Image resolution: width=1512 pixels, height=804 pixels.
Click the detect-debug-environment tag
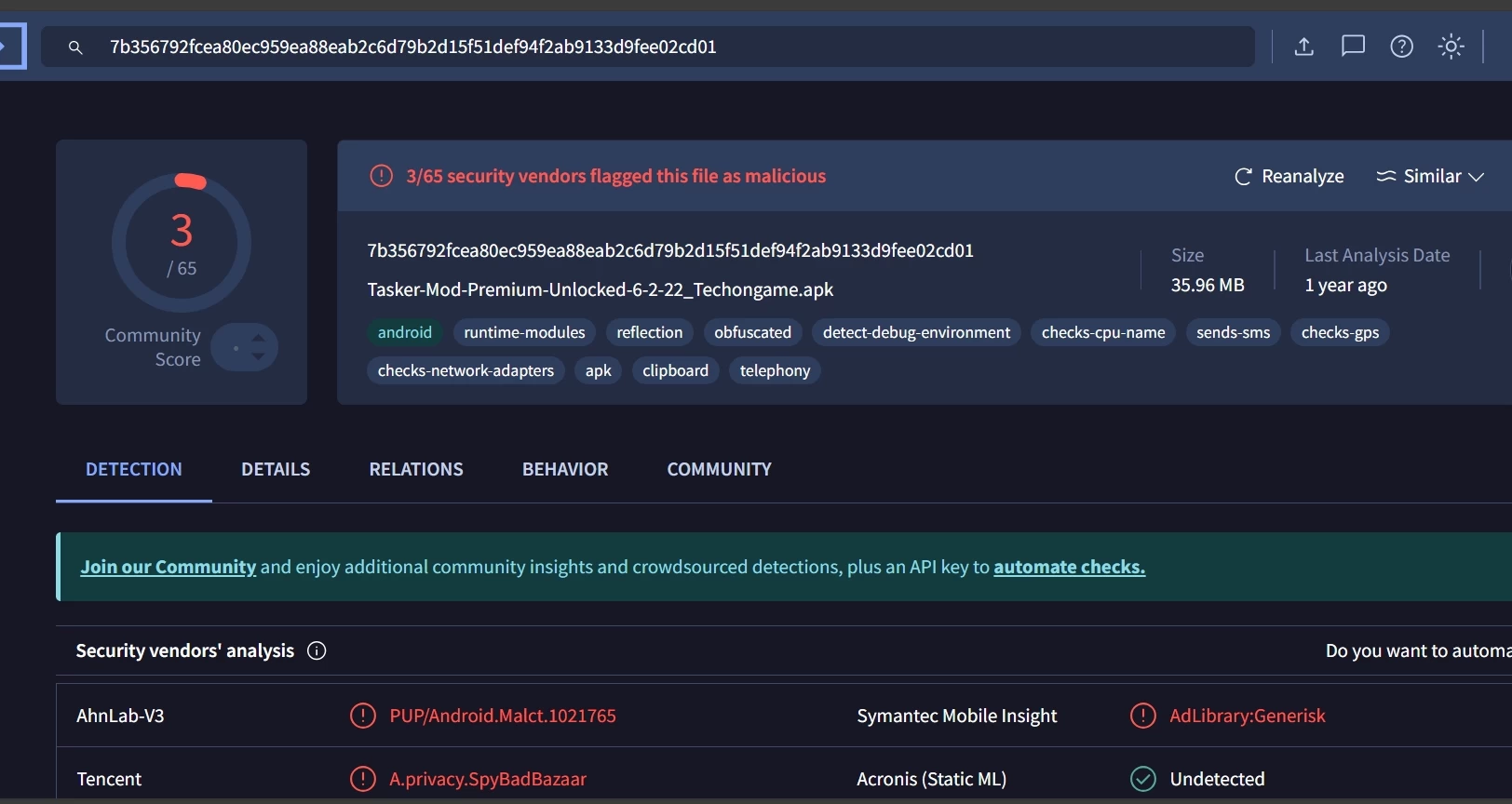(916, 332)
